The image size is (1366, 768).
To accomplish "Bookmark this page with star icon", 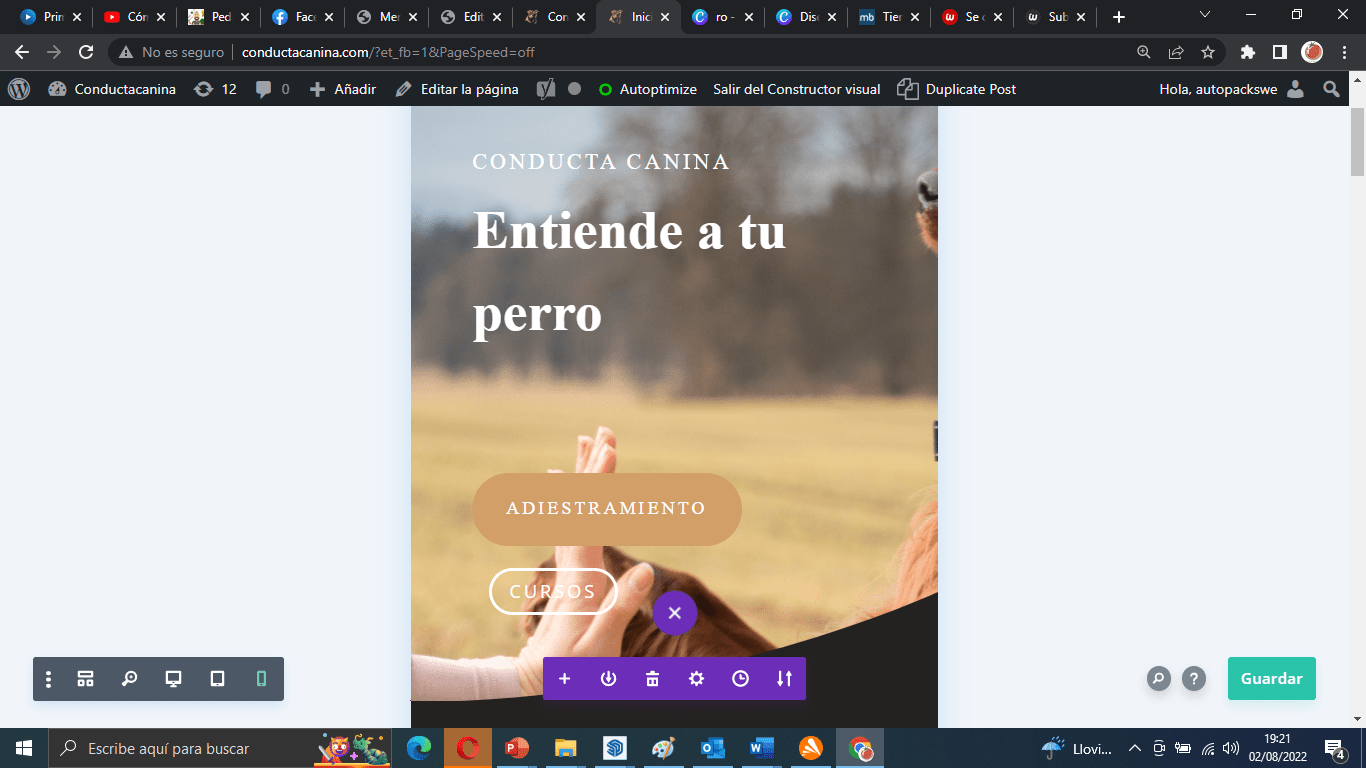I will [x=1208, y=52].
